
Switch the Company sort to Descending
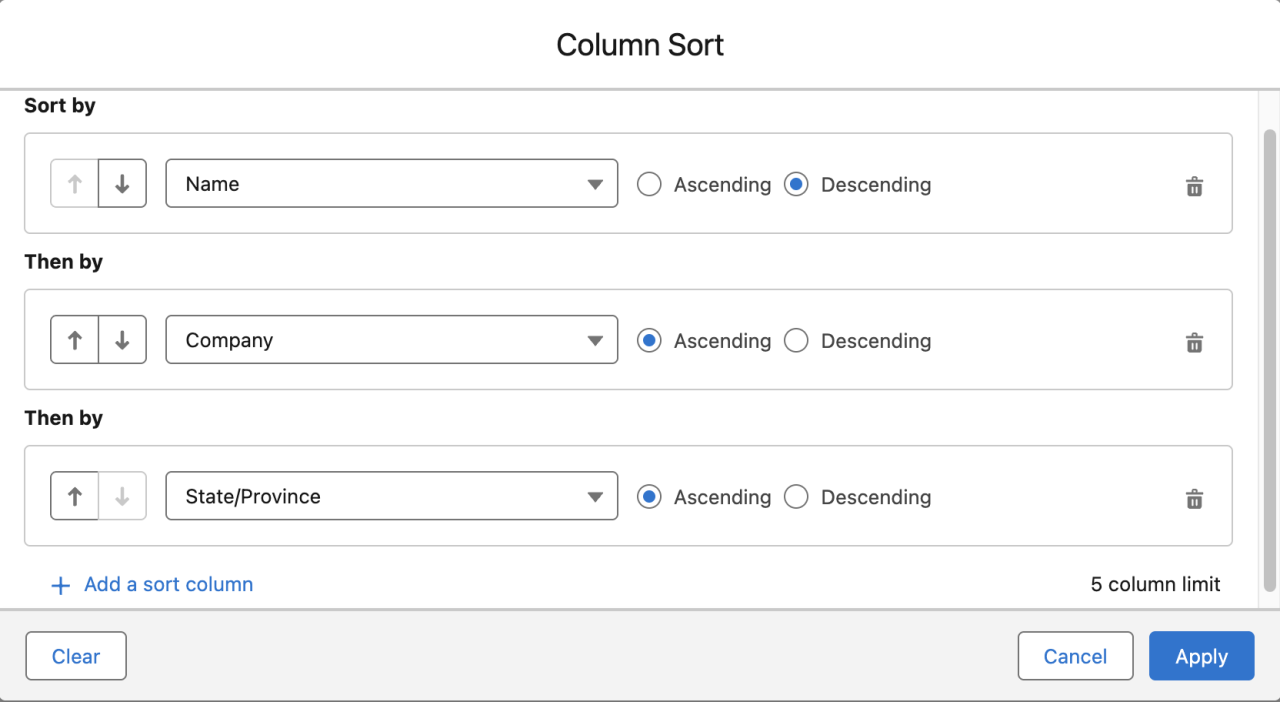coord(796,340)
